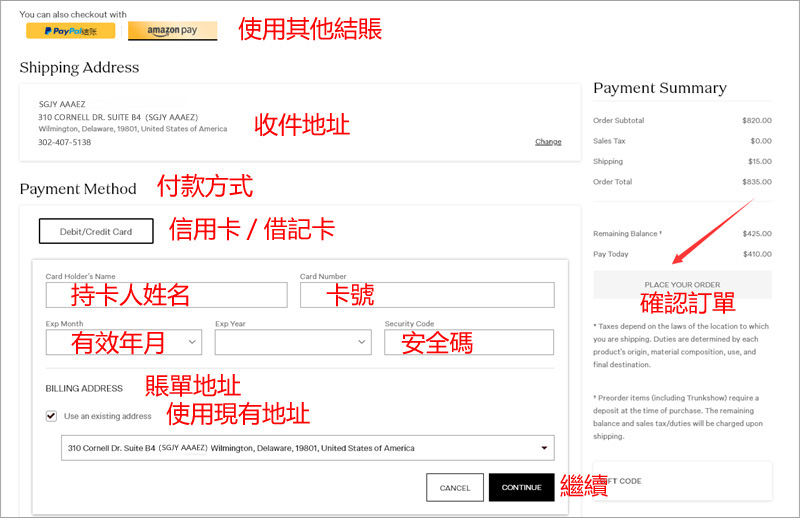Select the Debit/Credit Card payment tab

pos(96,231)
